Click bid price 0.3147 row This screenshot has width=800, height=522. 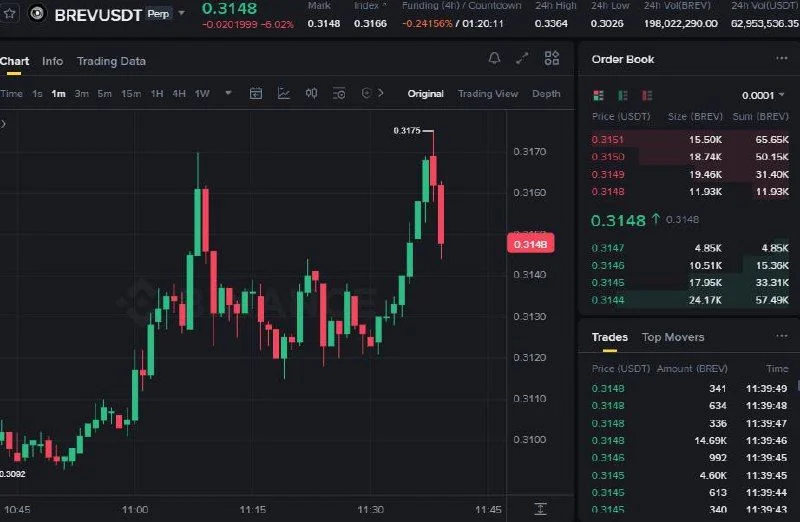(x=690, y=248)
